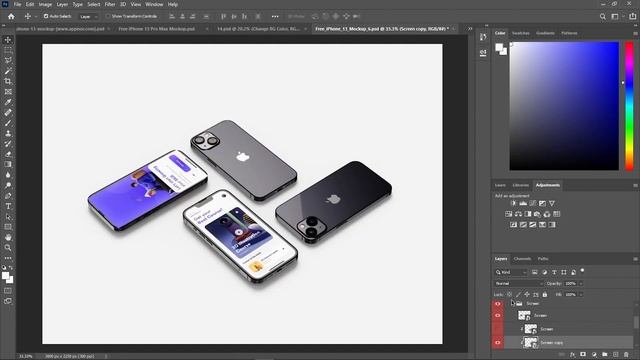Collapse the Screen group folder arrow
640x360 pixels.
pos(512,303)
